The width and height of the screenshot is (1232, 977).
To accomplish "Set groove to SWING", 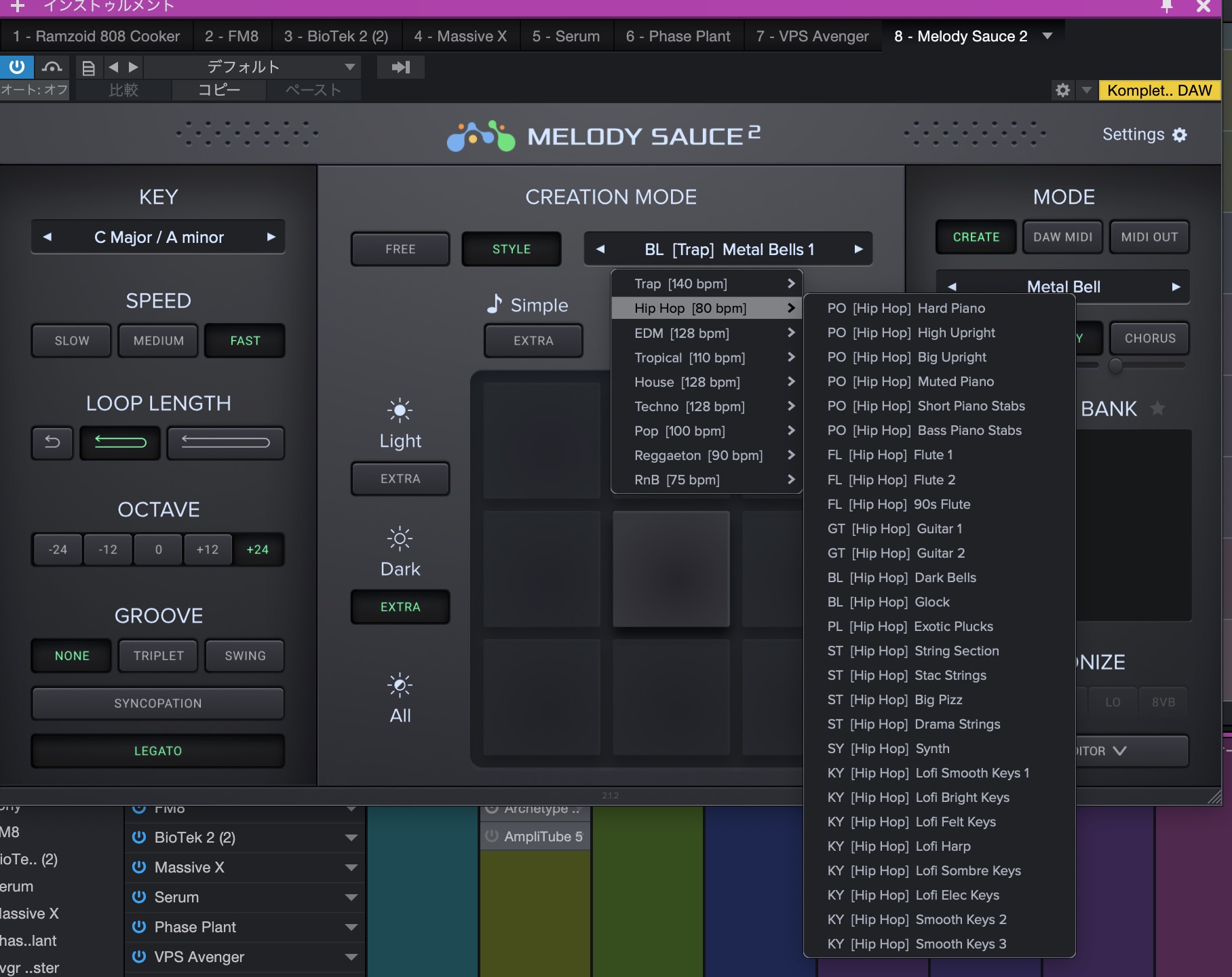I will (x=245, y=655).
